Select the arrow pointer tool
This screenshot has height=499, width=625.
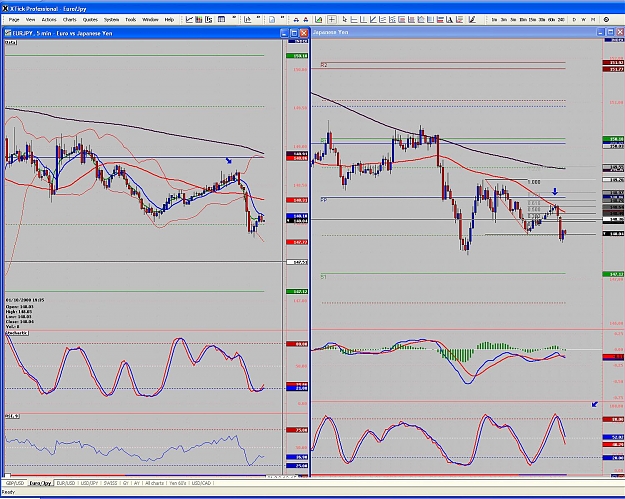pos(345,20)
